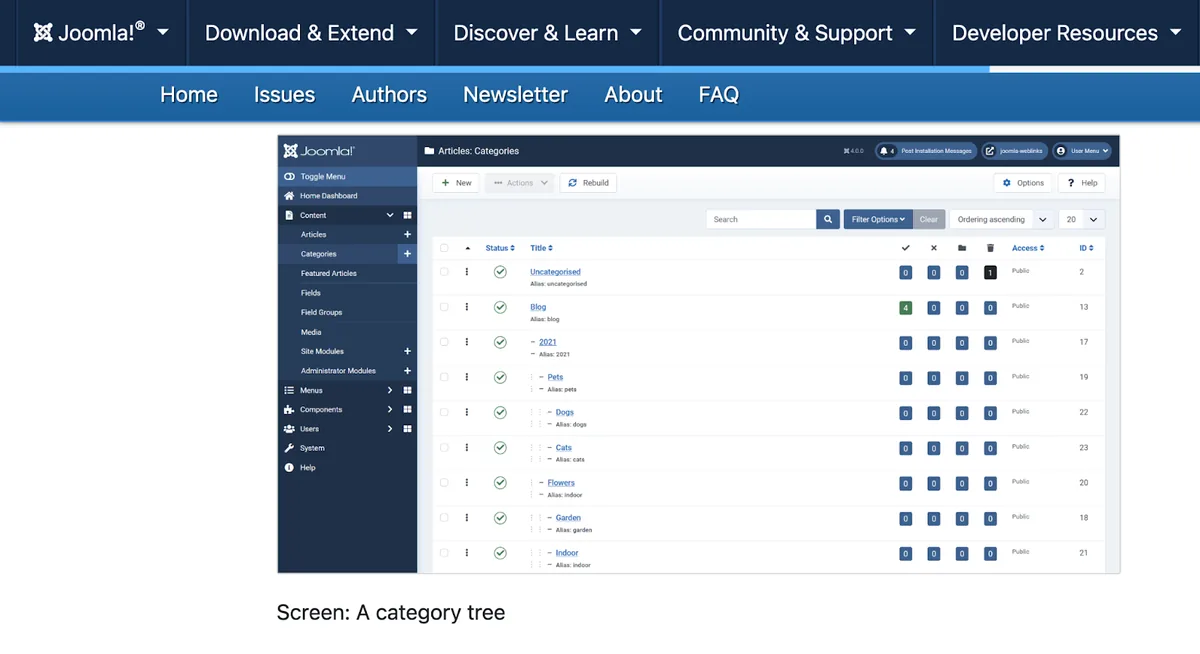The height and width of the screenshot is (654, 1200).
Task: Open the Newsletter menu item
Action: [x=515, y=95]
